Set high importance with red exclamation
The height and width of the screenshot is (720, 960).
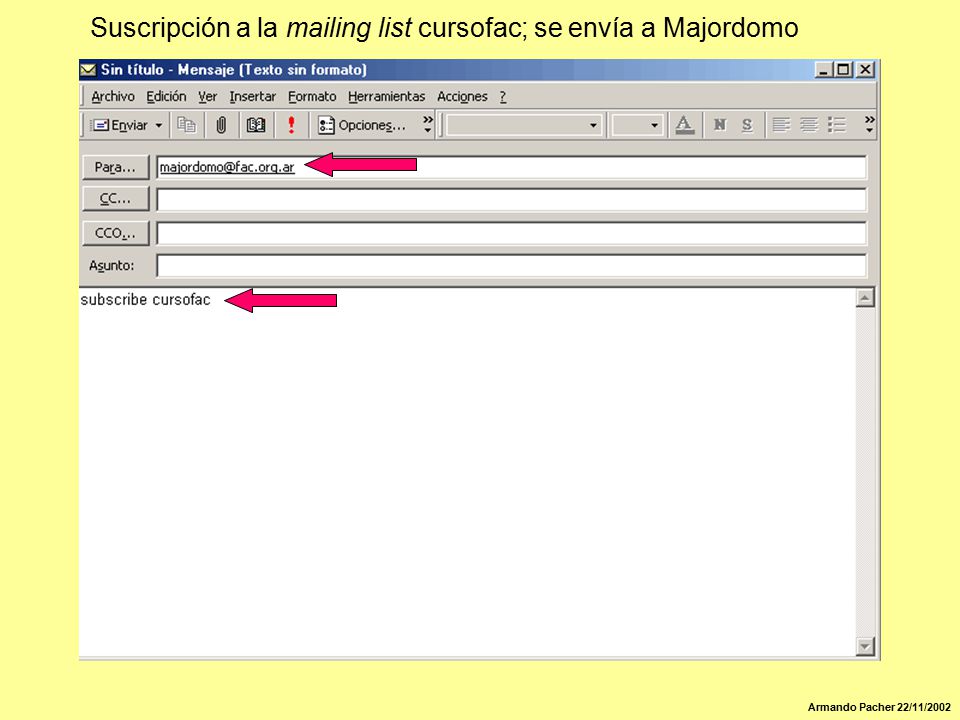point(291,126)
